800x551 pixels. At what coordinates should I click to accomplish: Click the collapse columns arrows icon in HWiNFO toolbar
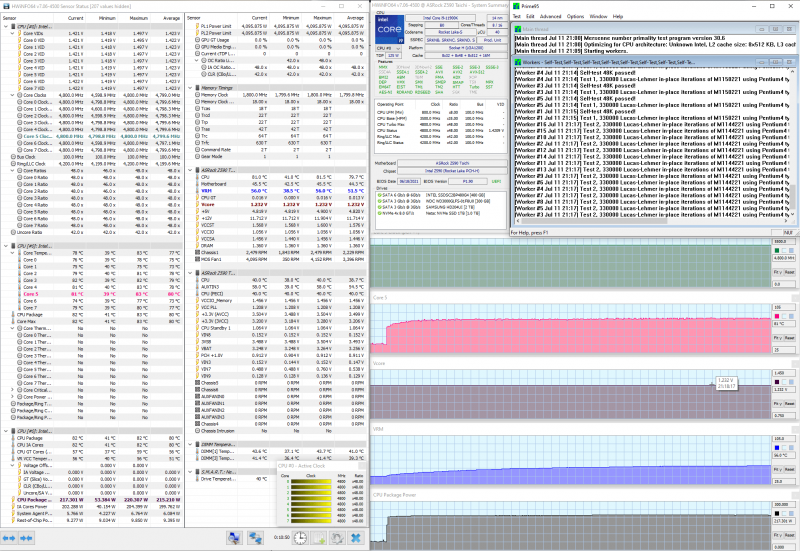click(x=26, y=538)
